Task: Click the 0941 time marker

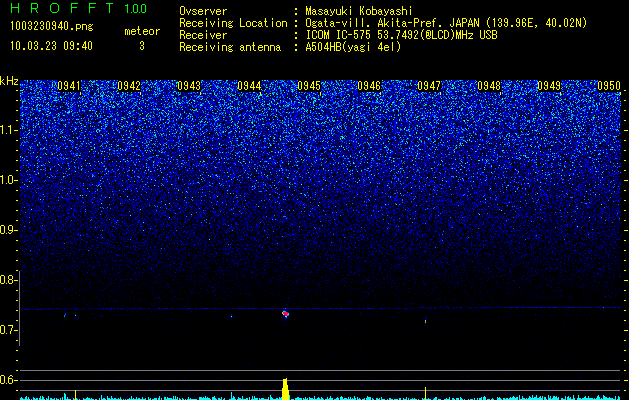Action: 69,86
